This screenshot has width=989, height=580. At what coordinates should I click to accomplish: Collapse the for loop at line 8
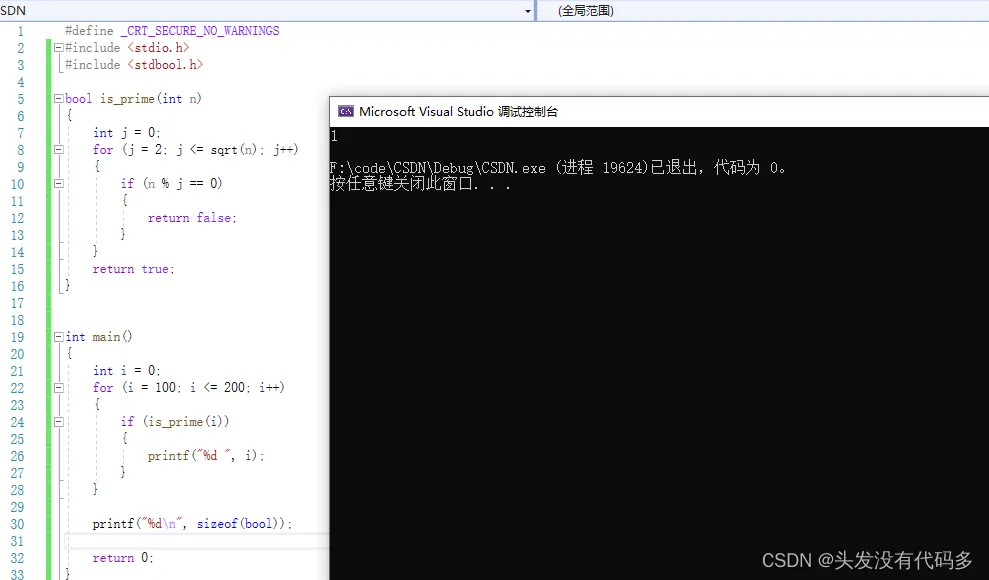pos(59,149)
